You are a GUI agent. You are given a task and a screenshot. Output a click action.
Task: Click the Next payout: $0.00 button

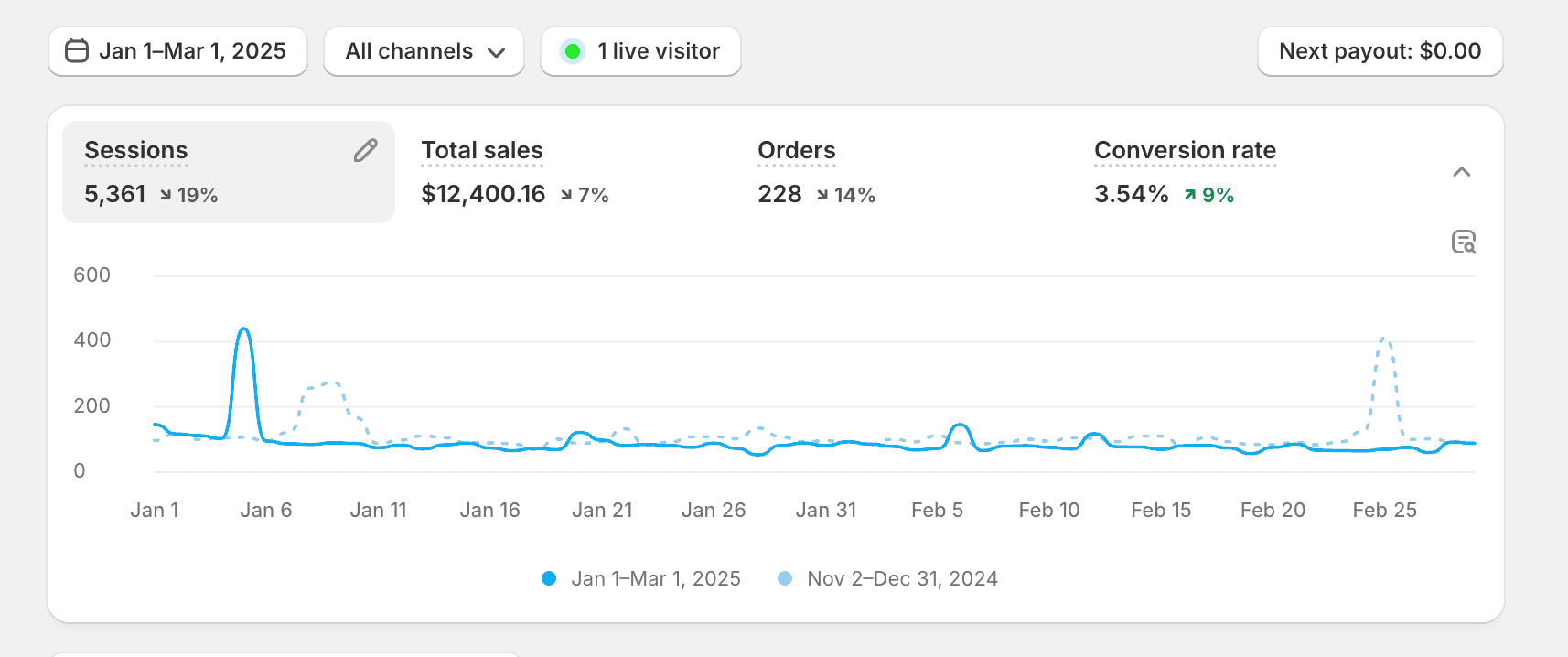coord(1380,51)
